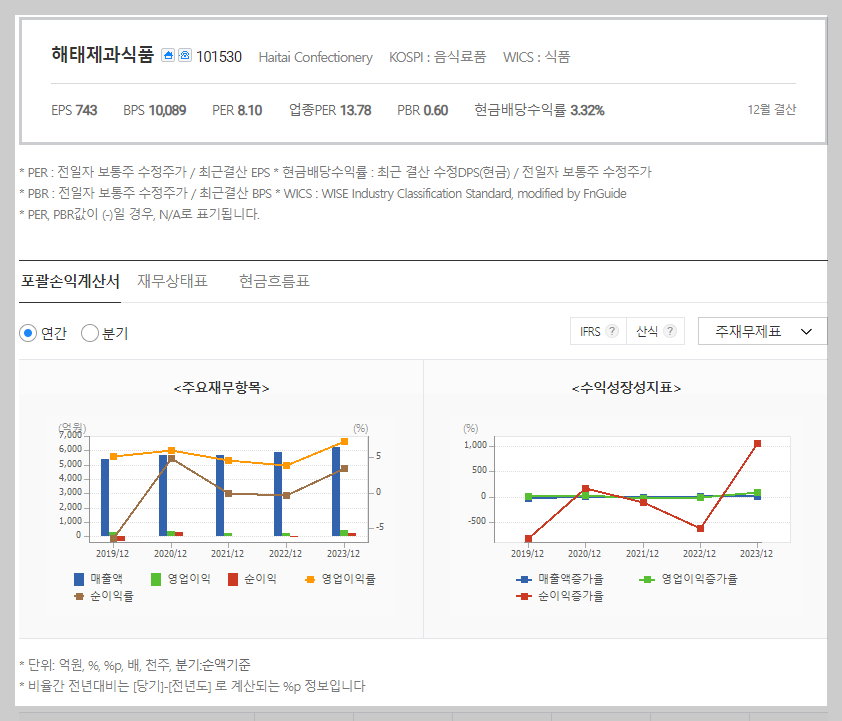Viewport: 842px width, 721px height.
Task: Click the <주요재무항목> chart title
Action: point(221,388)
